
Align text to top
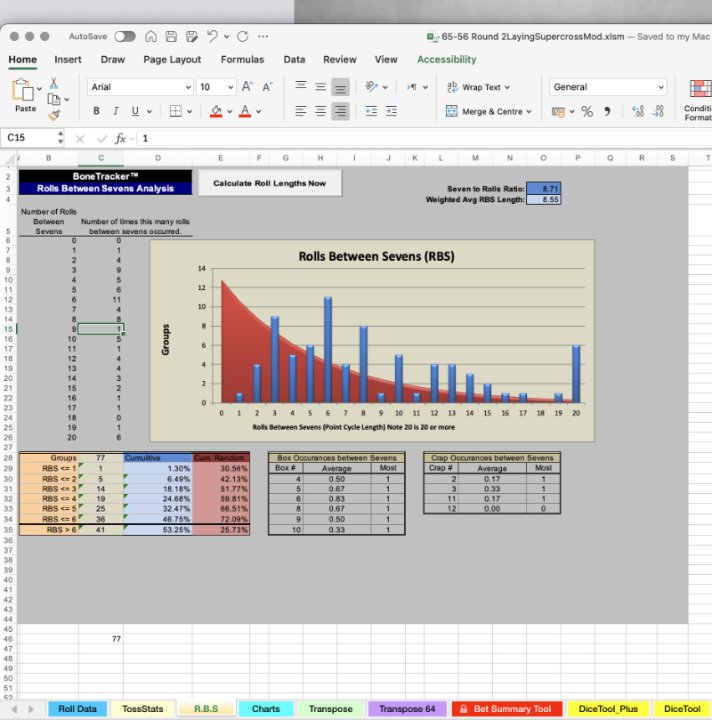[301, 86]
